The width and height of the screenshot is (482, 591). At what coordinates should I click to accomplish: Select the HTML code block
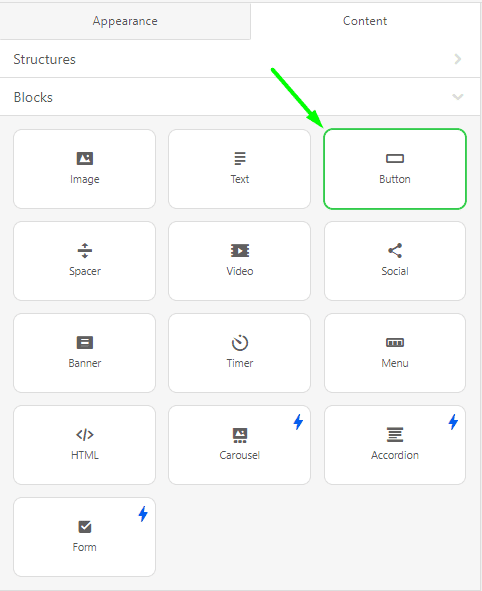(x=84, y=445)
